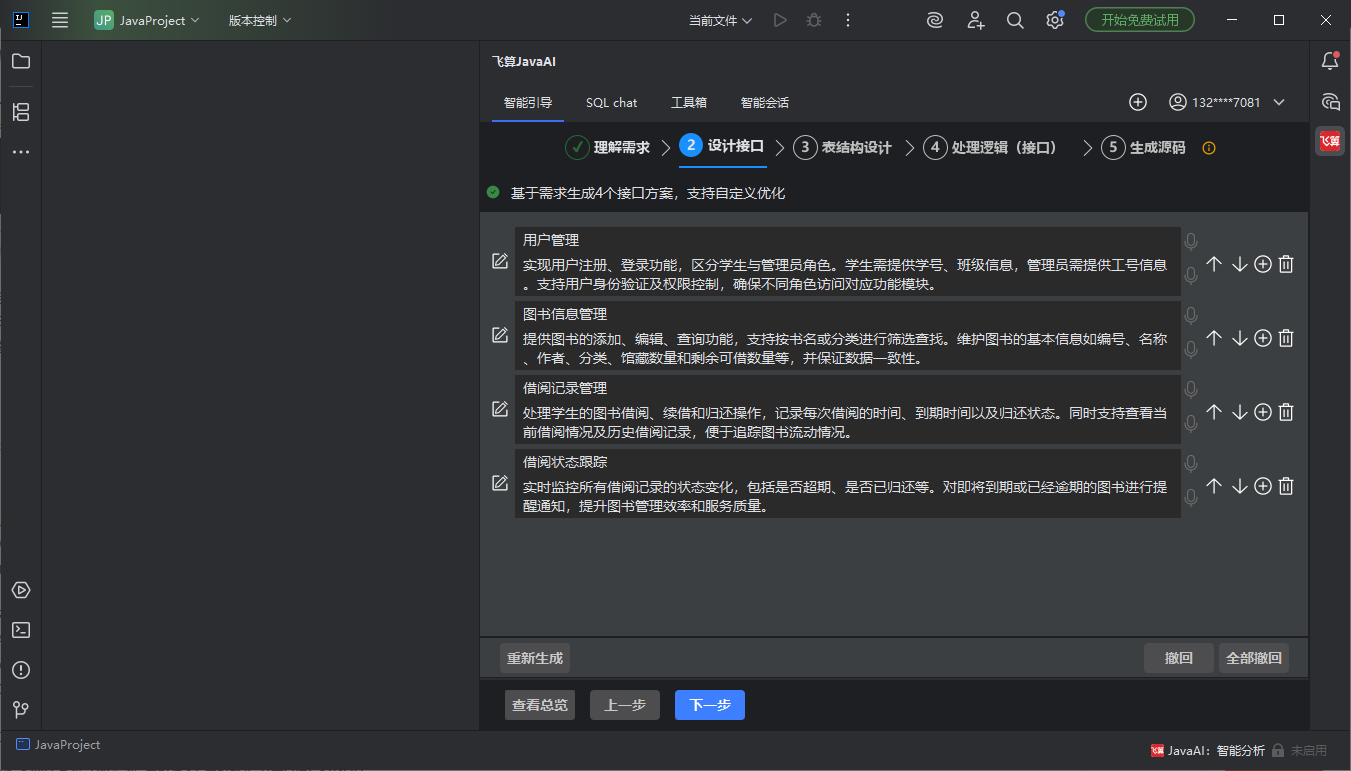Click the microphone beside 借阅状态跟踪 title
The width and height of the screenshot is (1351, 771).
pyautogui.click(x=1190, y=463)
